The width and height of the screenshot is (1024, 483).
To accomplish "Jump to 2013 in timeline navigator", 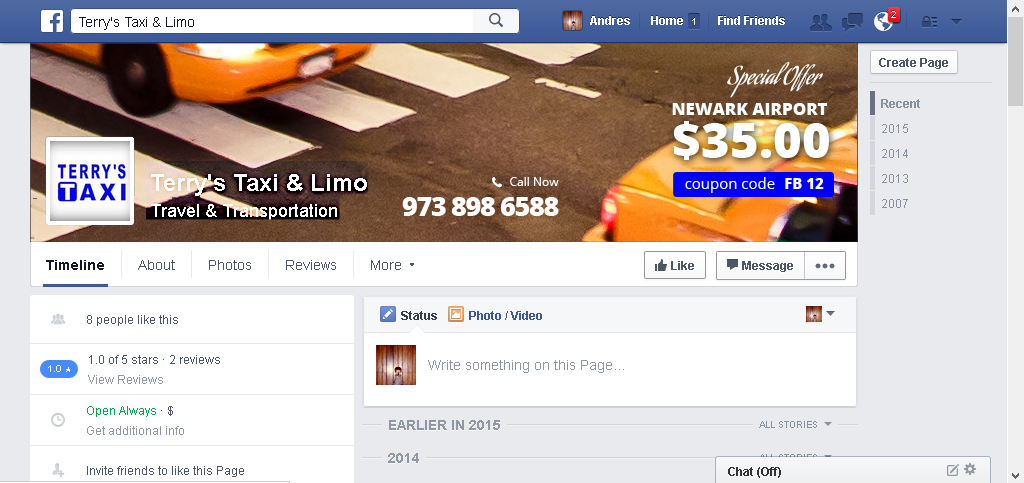I will pyautogui.click(x=895, y=178).
